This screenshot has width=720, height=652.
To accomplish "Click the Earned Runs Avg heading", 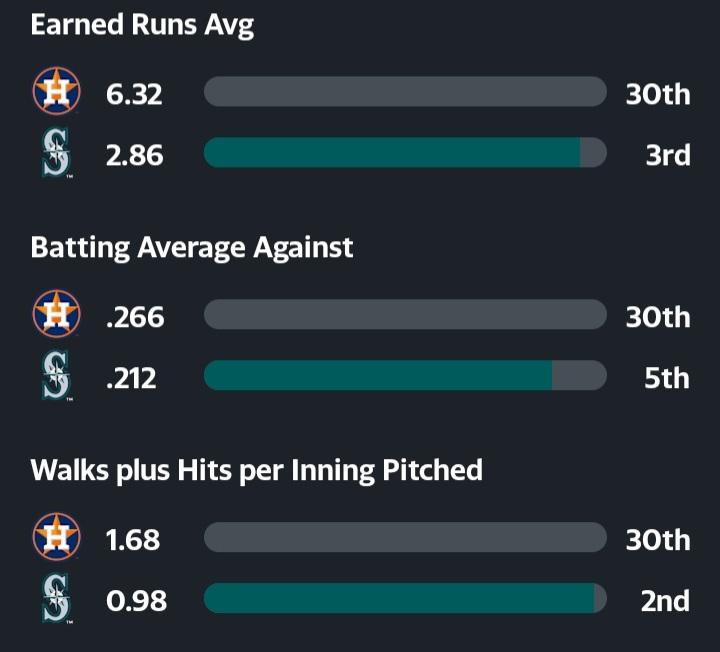I will [x=142, y=25].
